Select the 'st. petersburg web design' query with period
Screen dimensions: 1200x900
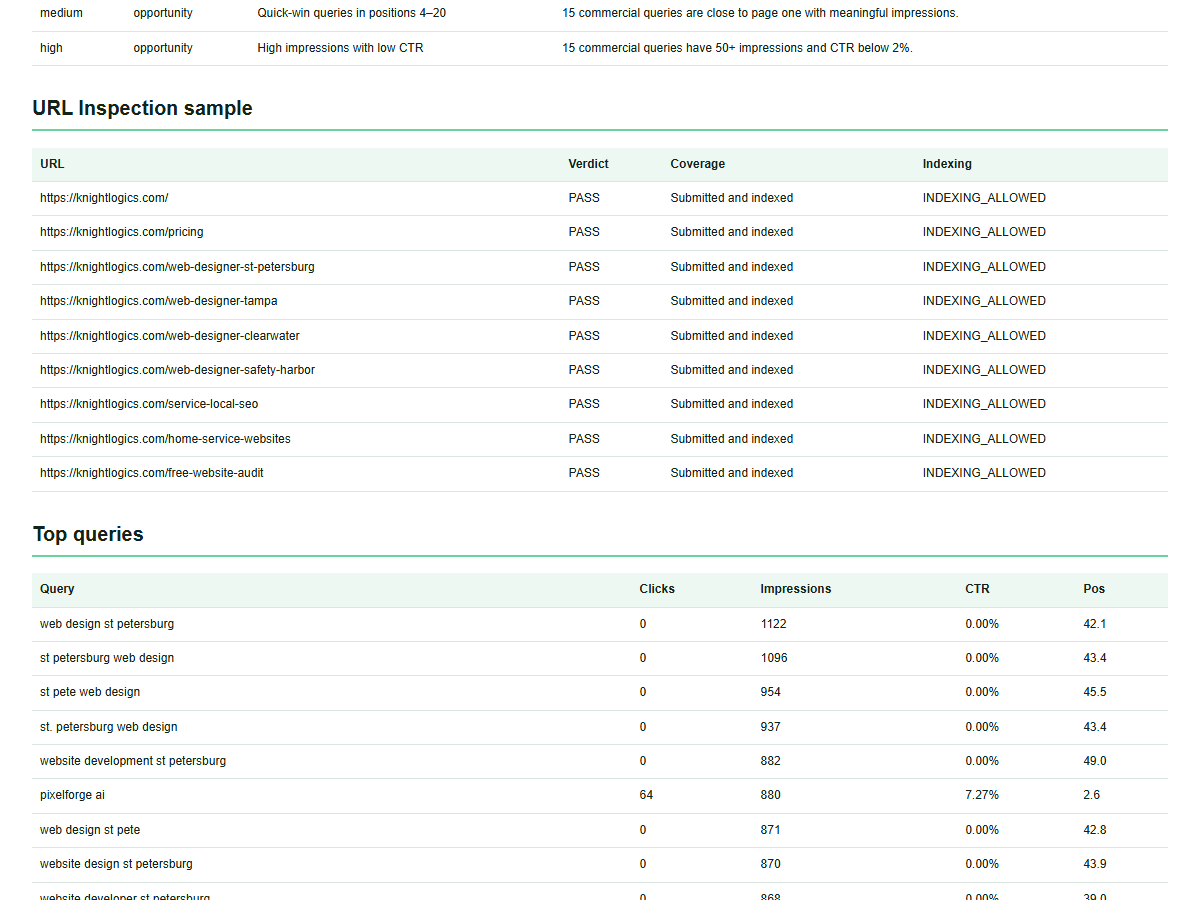[x=109, y=727]
